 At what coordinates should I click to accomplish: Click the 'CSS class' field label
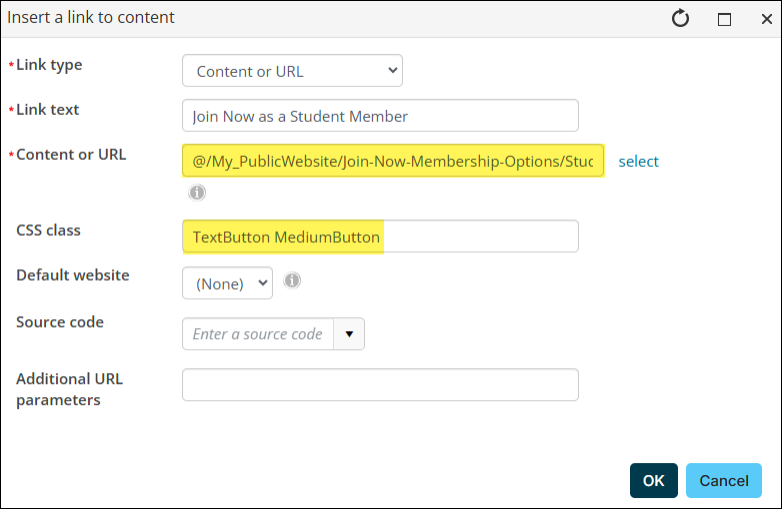coord(48,230)
